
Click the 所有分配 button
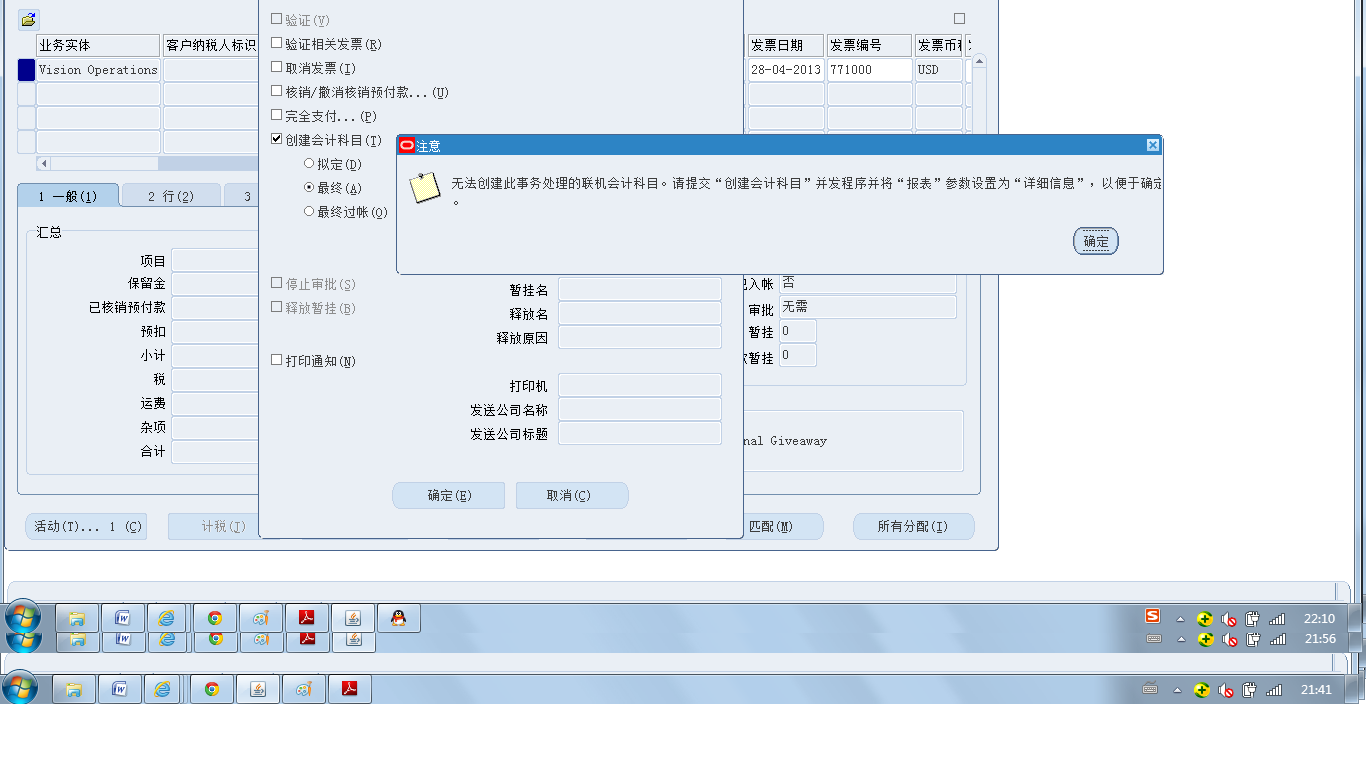pos(912,526)
